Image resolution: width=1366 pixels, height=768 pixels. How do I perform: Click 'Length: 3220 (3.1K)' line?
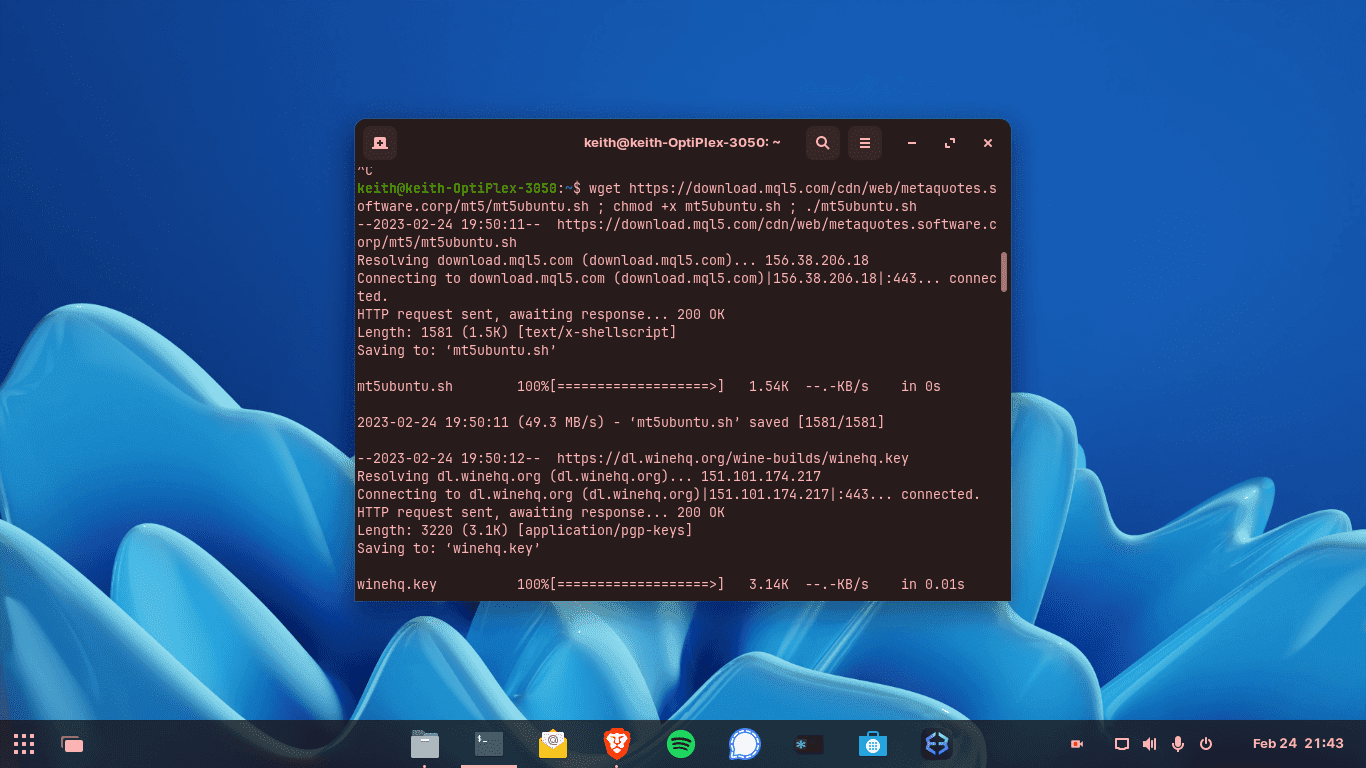pos(525,530)
